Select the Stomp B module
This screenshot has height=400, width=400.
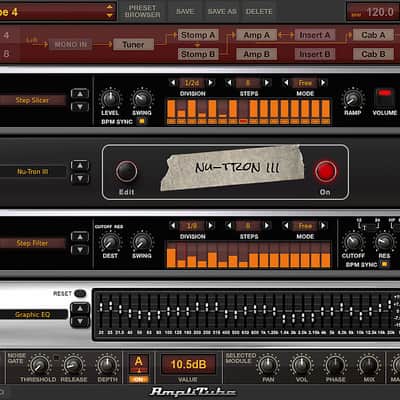pyautogui.click(x=198, y=54)
